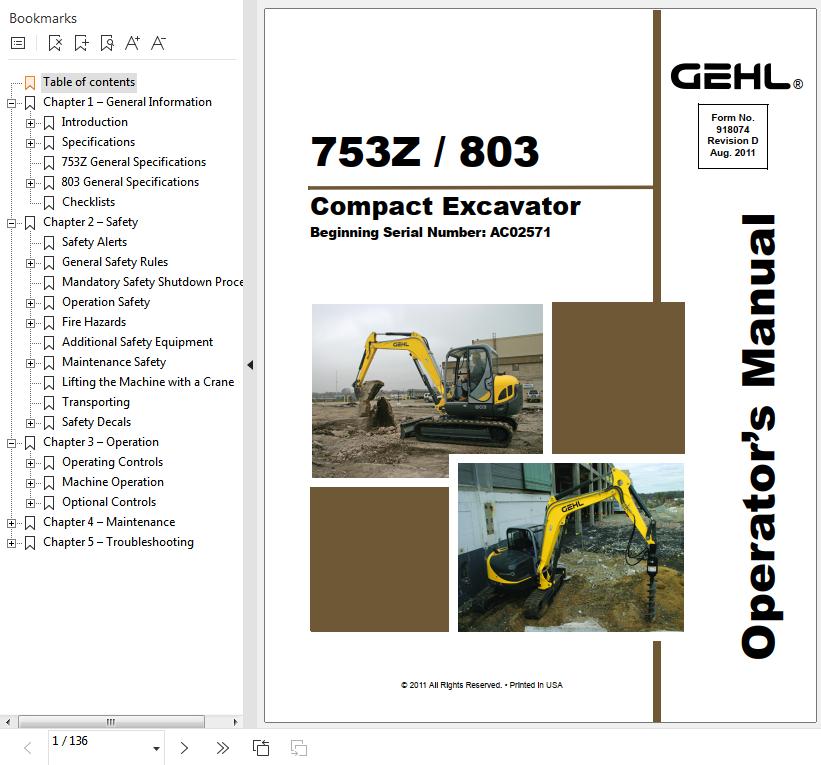Click the GEHL logo on the cover page
This screenshot has height=765, width=821.
pyautogui.click(x=736, y=76)
